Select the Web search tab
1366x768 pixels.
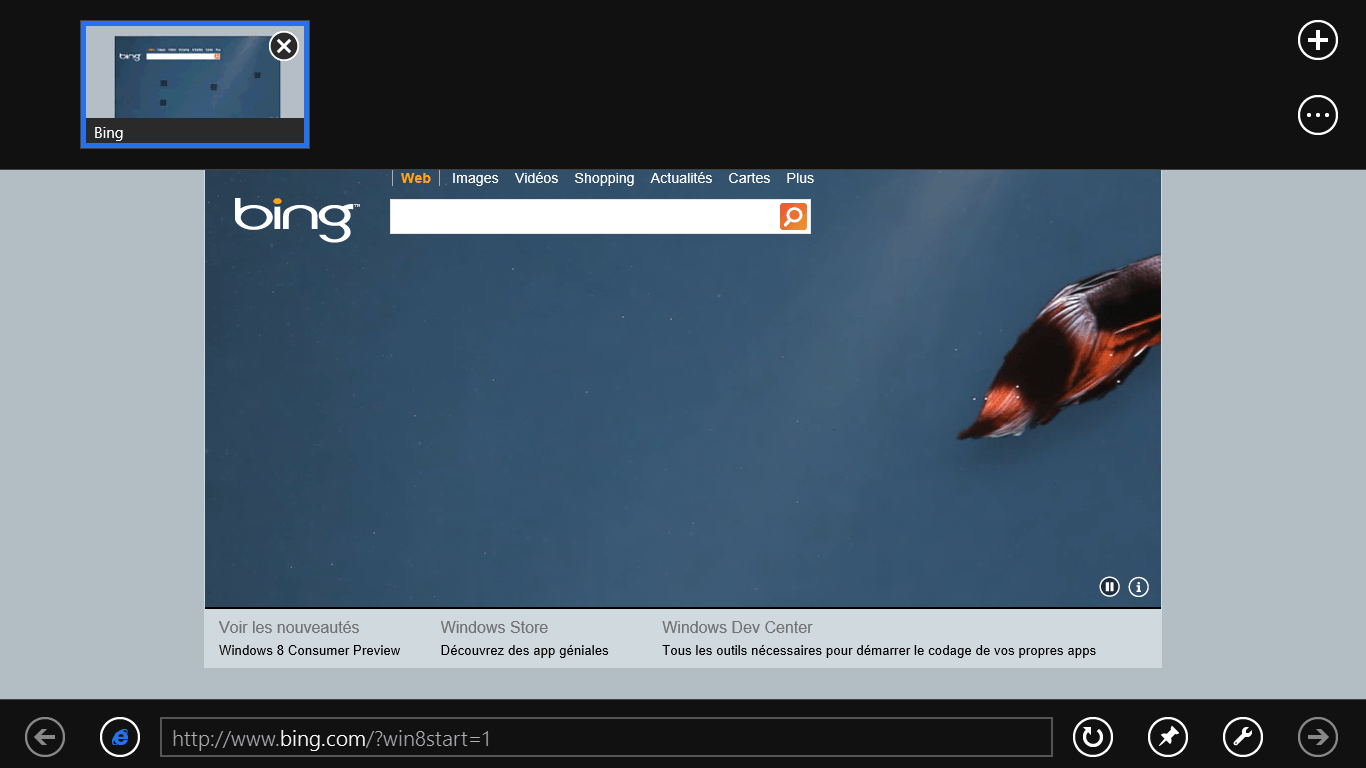point(415,178)
